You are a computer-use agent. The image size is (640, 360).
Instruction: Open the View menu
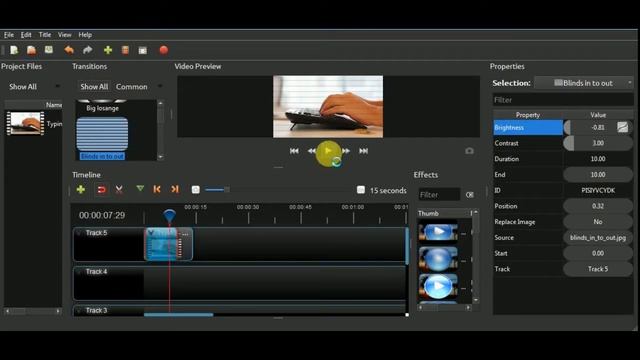click(64, 35)
